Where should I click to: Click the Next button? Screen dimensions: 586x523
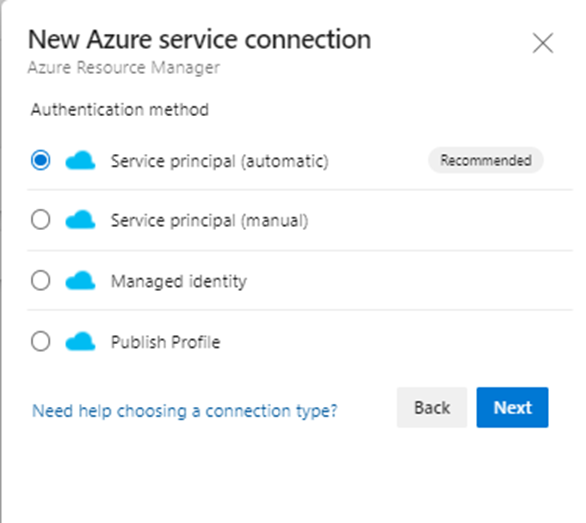tap(512, 407)
